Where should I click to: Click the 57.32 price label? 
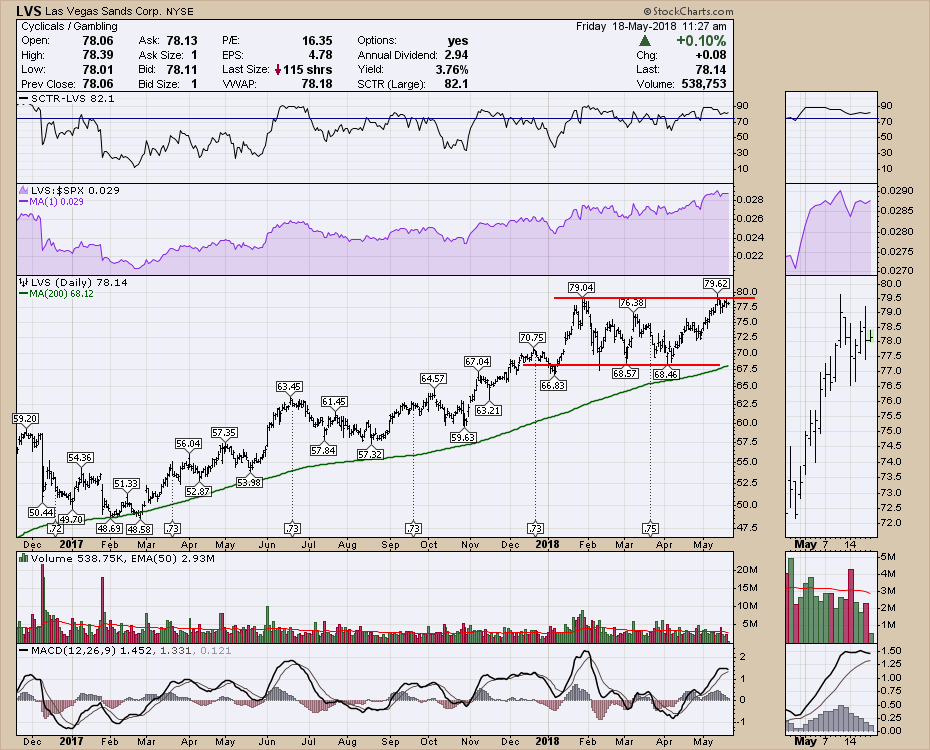coord(370,455)
